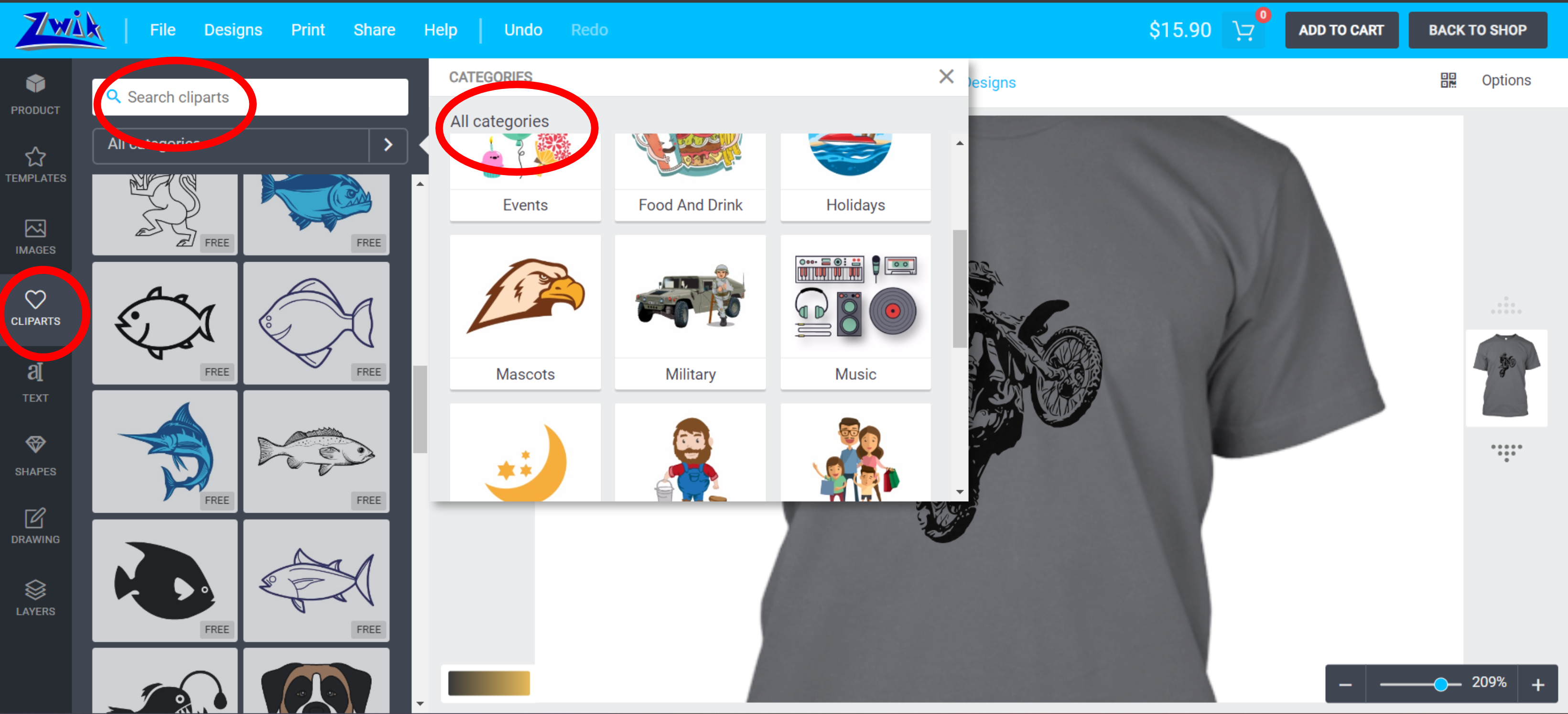Add the dog face clipart
The width and height of the screenshot is (1568, 714).
click(316, 681)
